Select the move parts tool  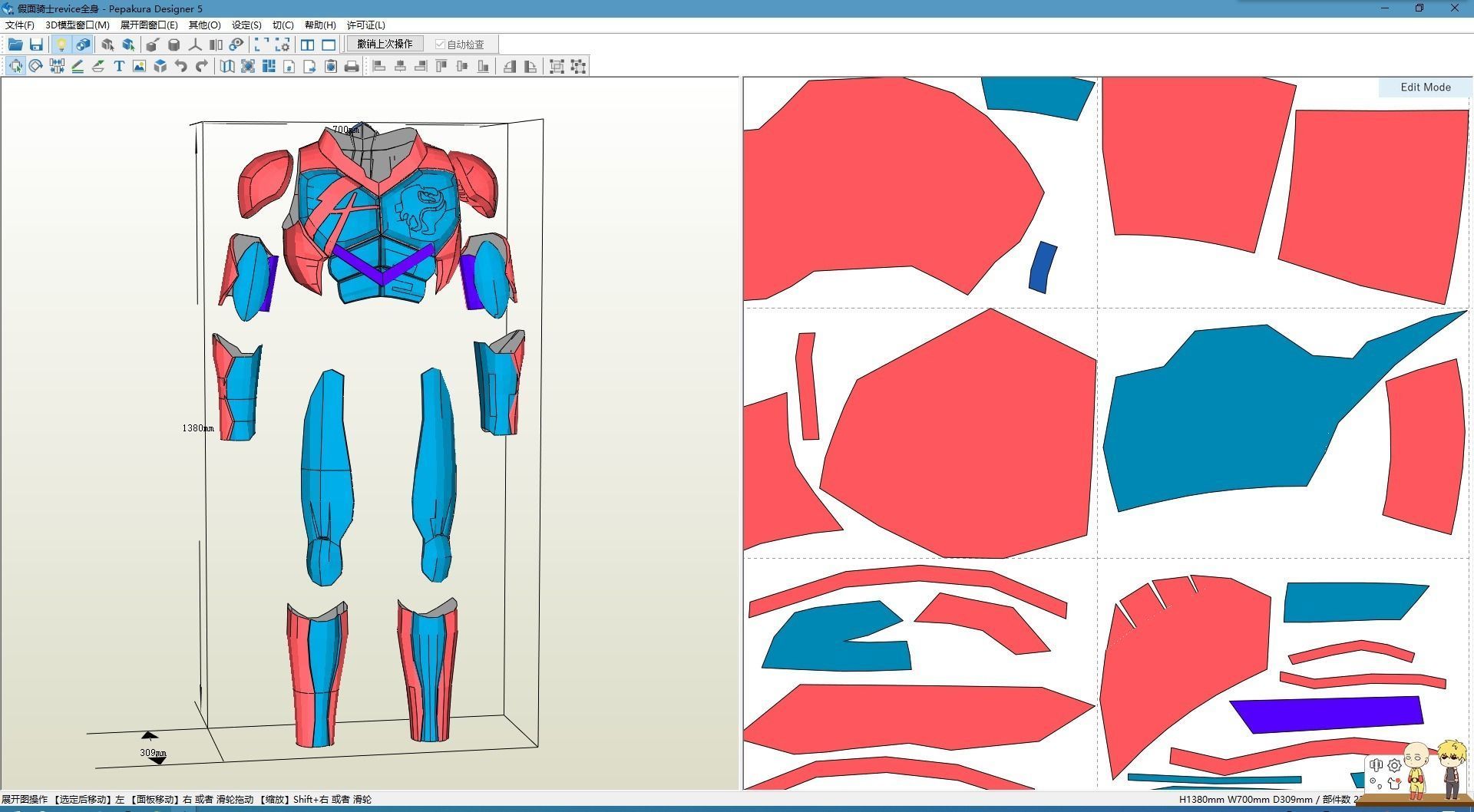coord(15,66)
